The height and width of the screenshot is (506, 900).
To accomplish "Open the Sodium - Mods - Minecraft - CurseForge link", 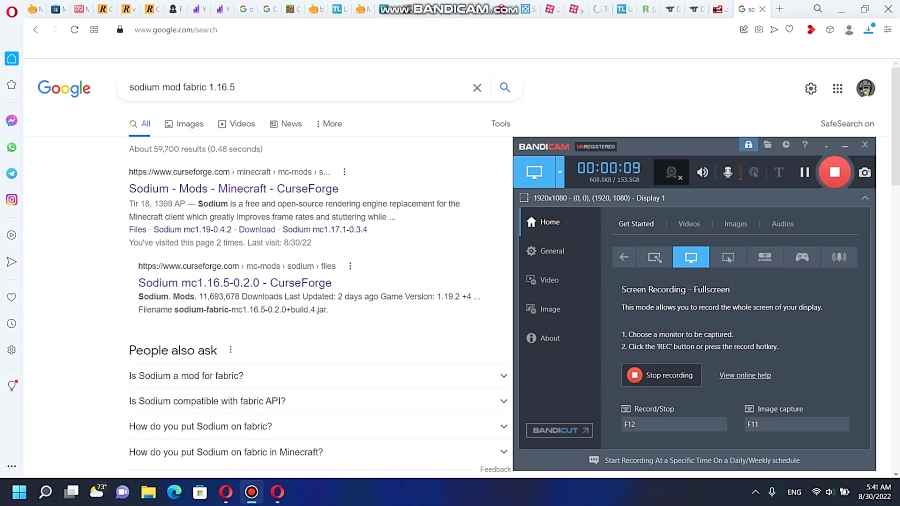I will click(x=233, y=188).
